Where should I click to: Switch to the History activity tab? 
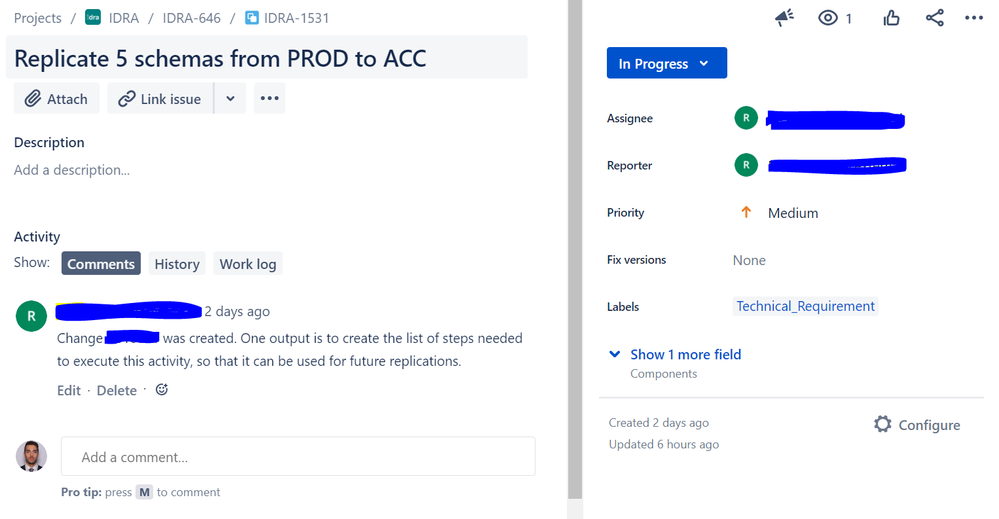point(177,264)
